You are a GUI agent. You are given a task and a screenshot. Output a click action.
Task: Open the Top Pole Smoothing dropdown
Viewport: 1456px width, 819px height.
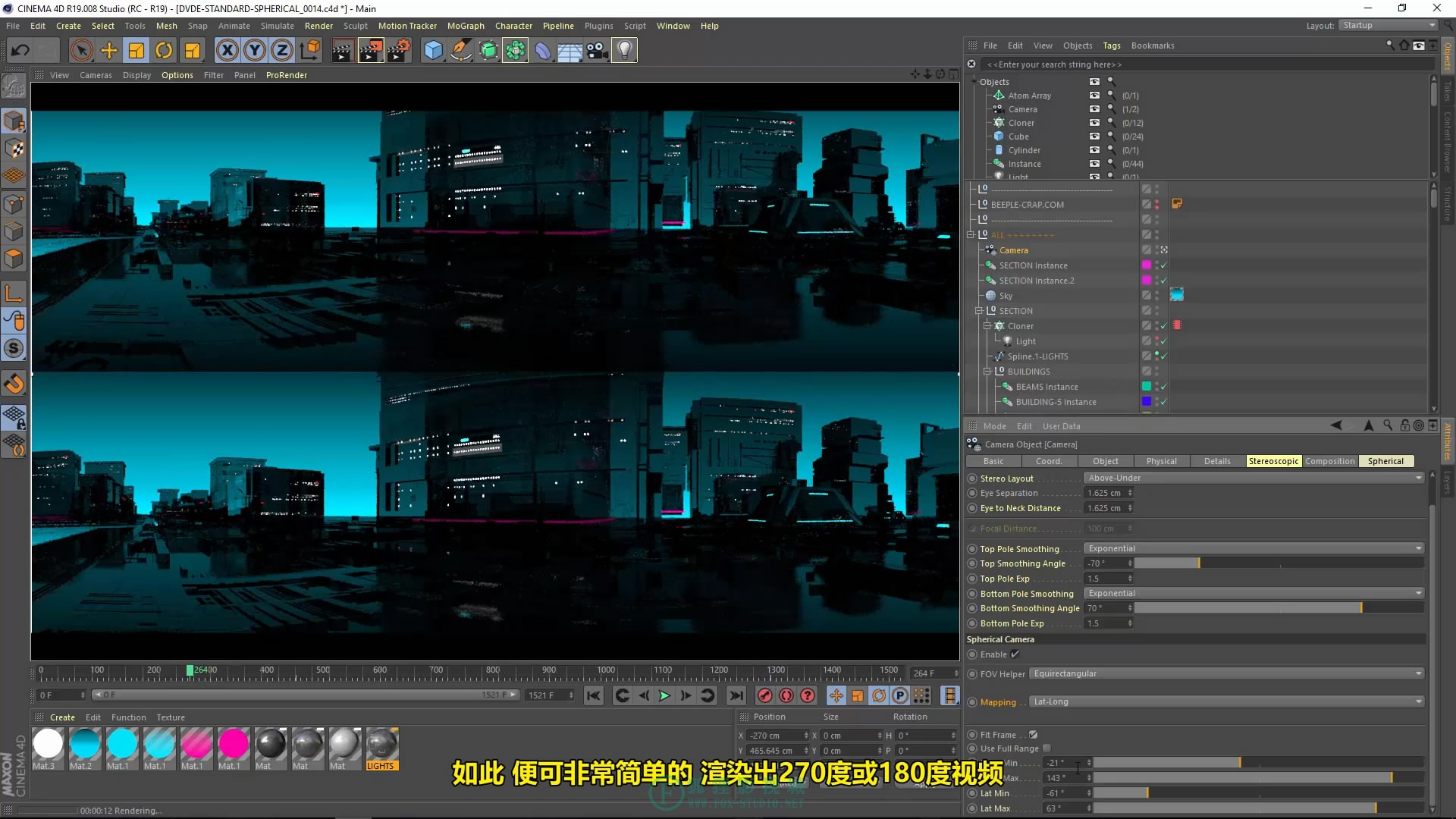[1254, 549]
